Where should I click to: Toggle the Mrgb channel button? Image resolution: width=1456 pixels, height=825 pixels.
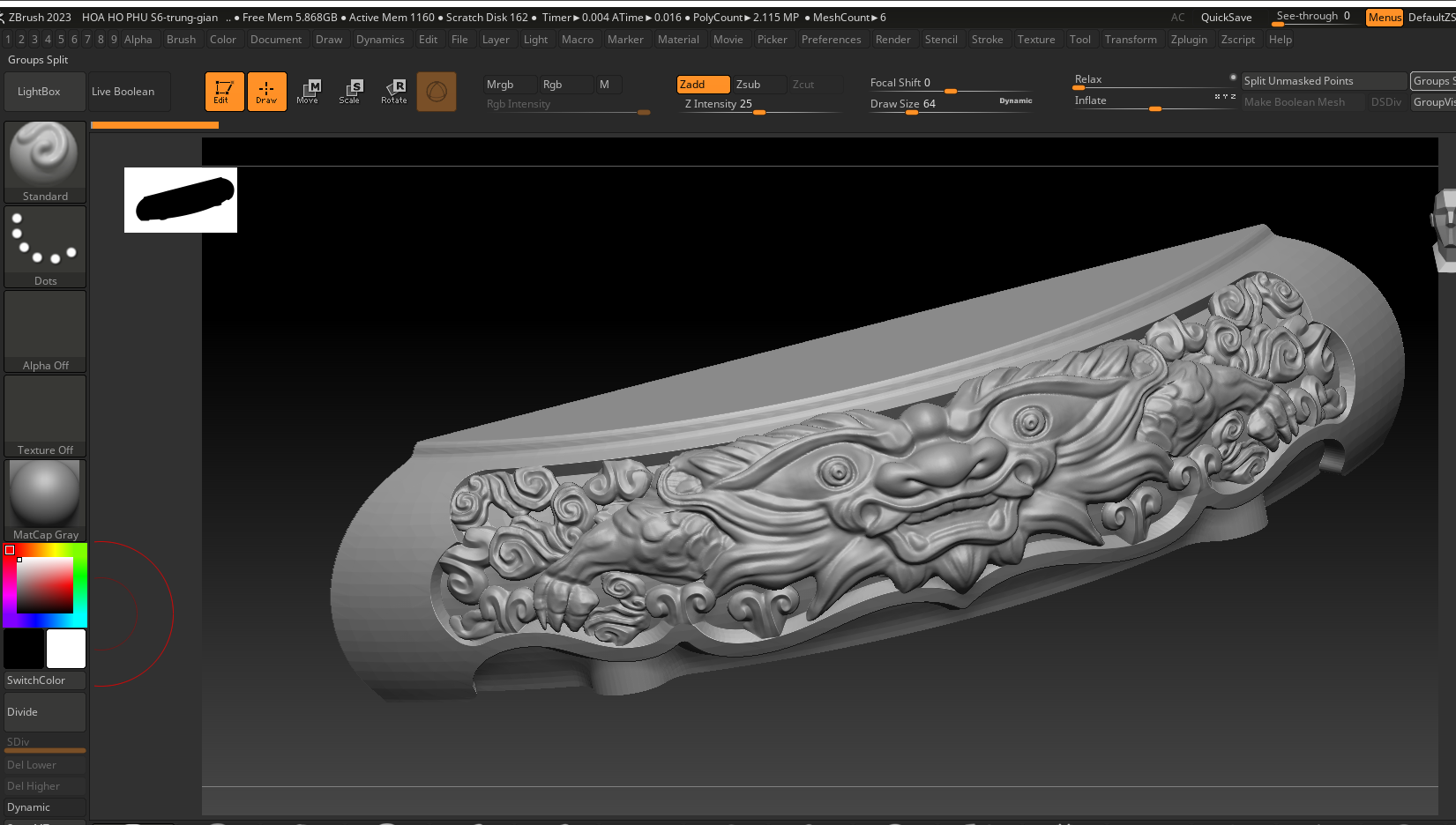tap(510, 85)
